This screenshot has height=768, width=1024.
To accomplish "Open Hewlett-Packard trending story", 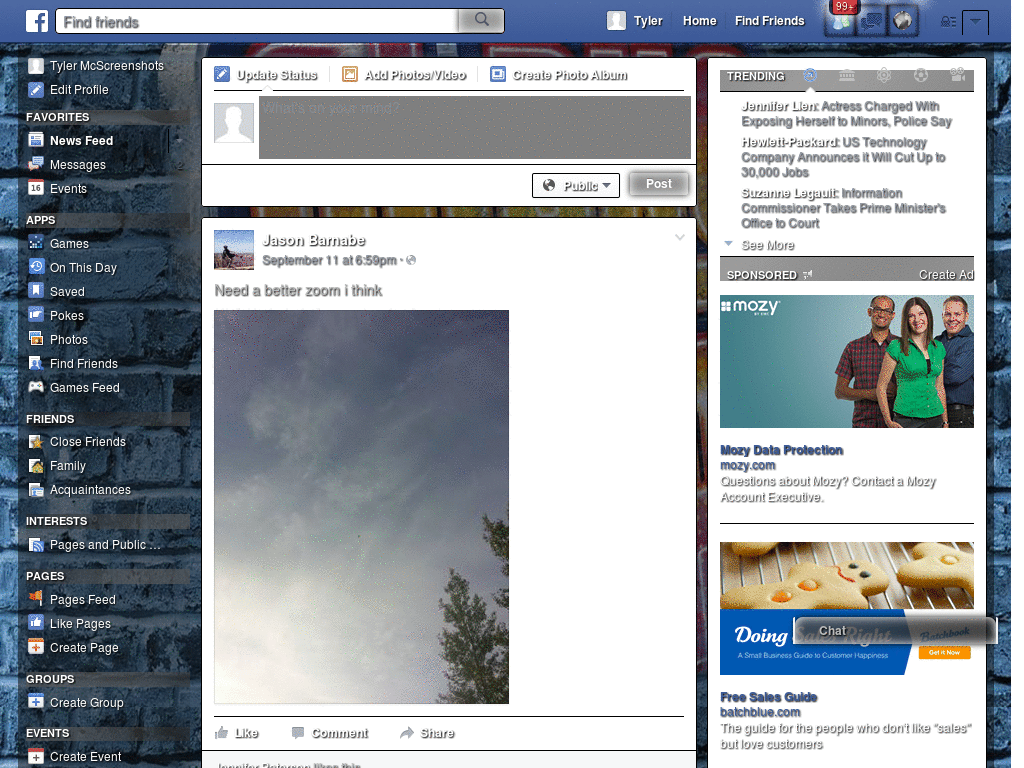I will point(843,157).
